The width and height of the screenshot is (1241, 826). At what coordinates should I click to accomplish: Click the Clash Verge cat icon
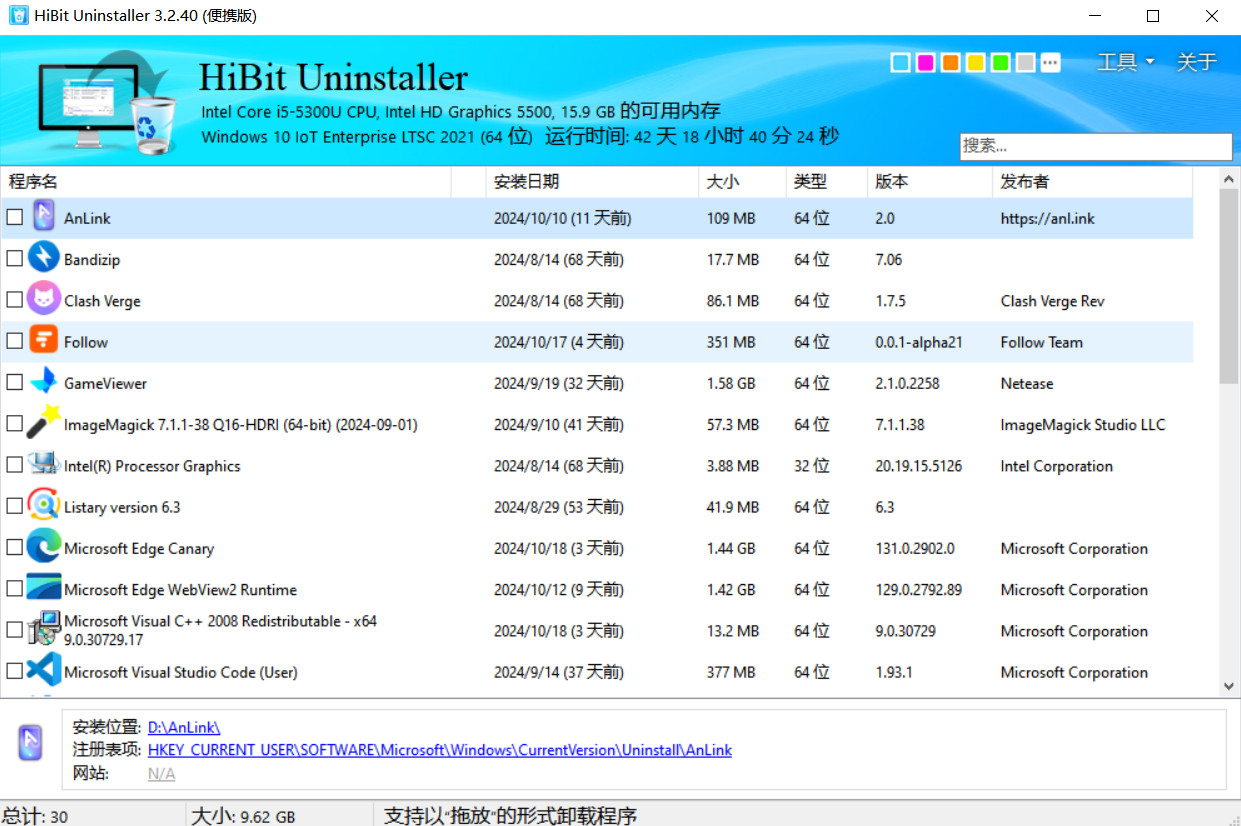[x=44, y=299]
